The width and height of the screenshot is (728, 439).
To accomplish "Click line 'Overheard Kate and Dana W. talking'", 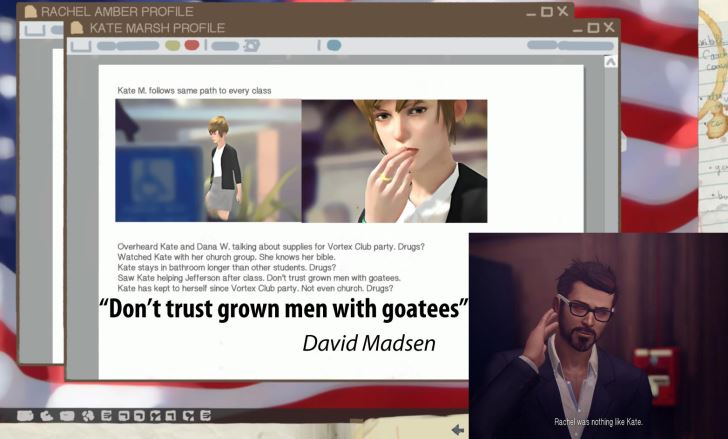I will [x=271, y=247].
